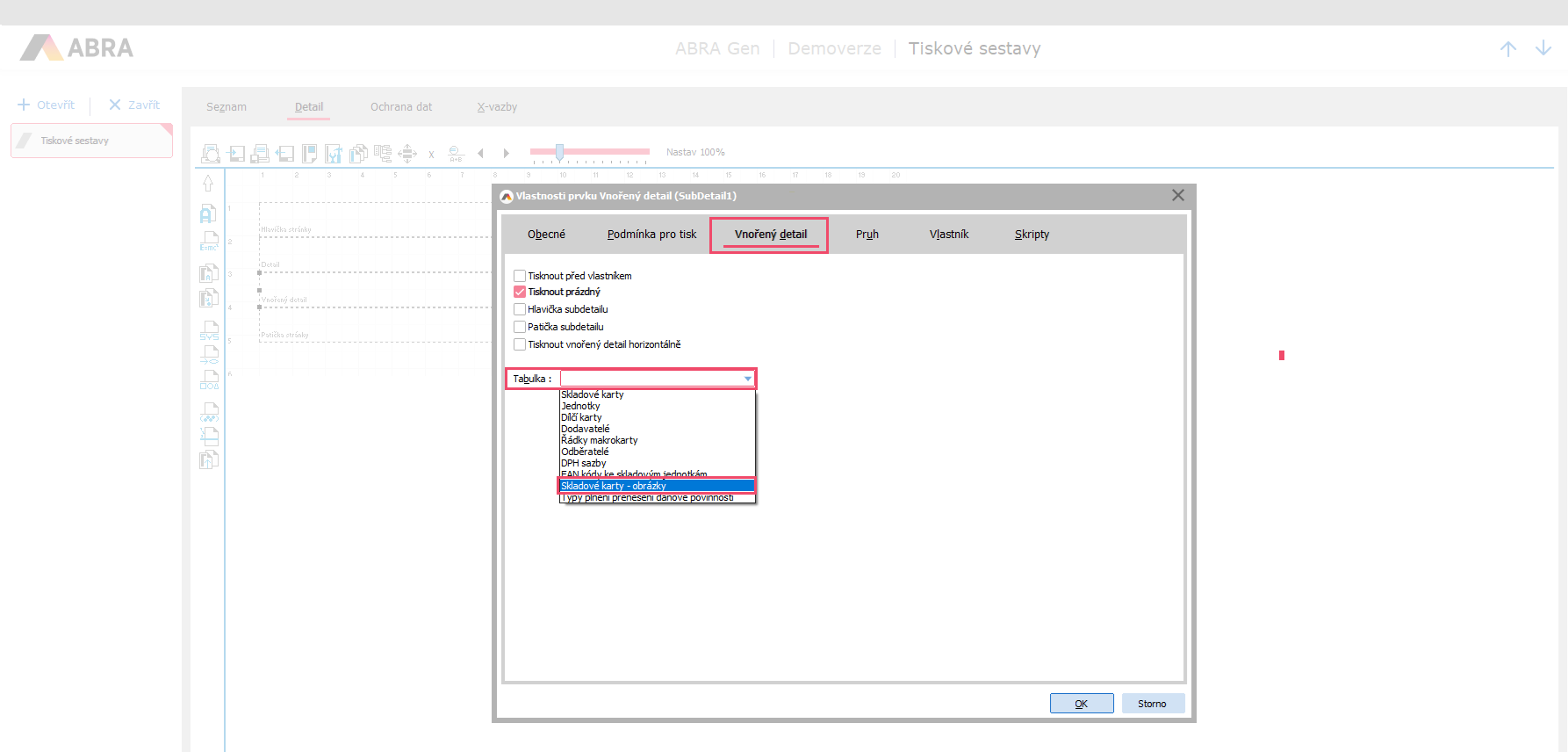Click the page layout toolbar icon
1568x752 pixels.
[x=309, y=154]
